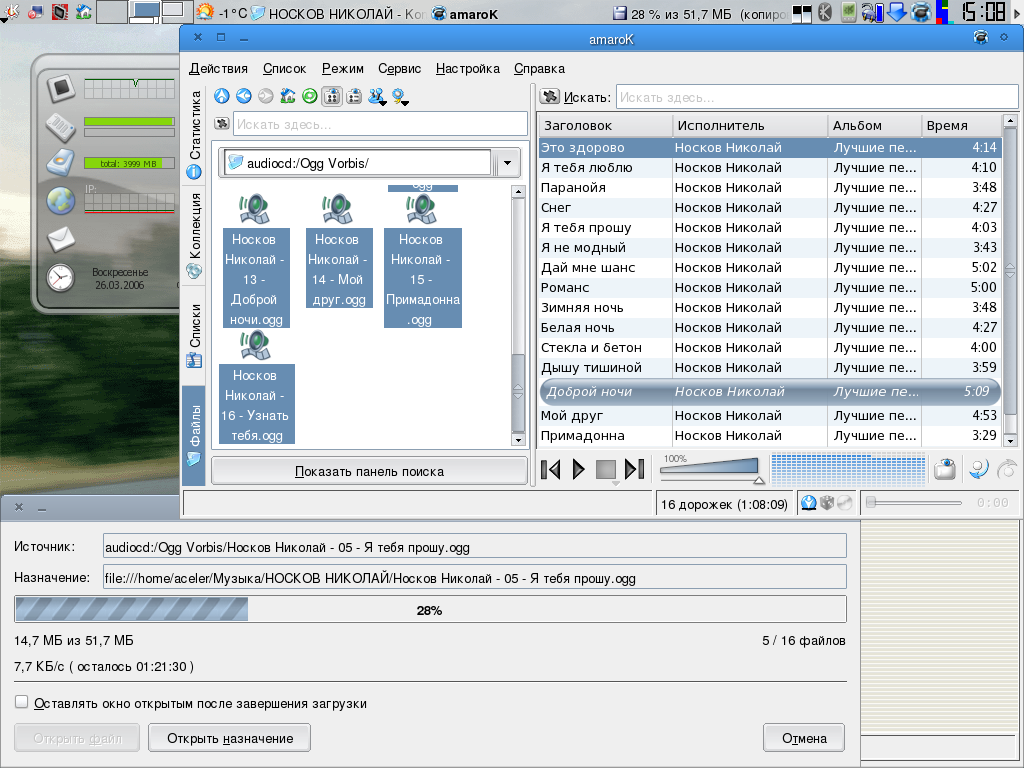Click the undo icon beside the analyzer
1024x768 pixels.
[x=979, y=469]
